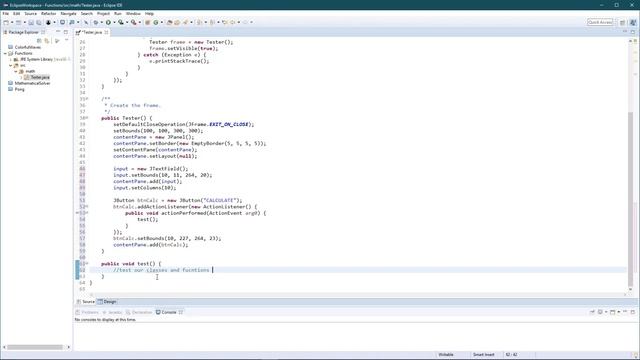640x360 pixels.
Task: Collapse the Functions project node
Action: [x=5, y=53]
